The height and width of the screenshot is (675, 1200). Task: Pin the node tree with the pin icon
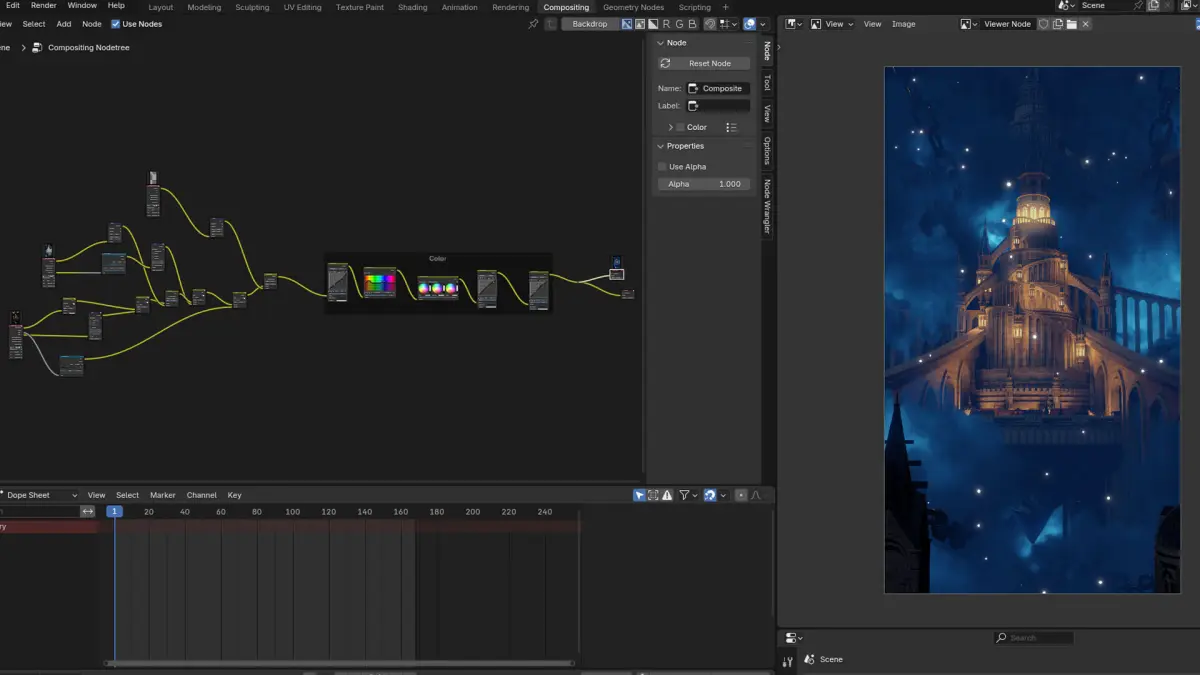[533, 24]
